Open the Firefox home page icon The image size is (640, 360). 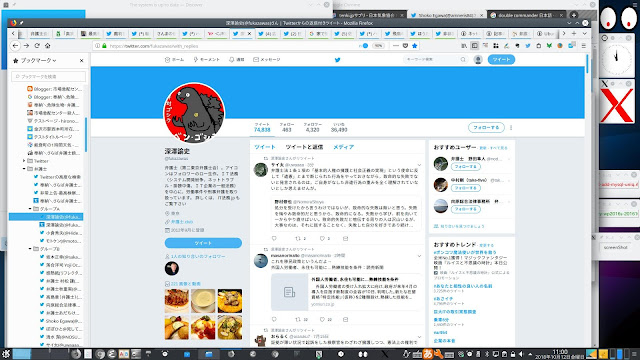(x=47, y=46)
